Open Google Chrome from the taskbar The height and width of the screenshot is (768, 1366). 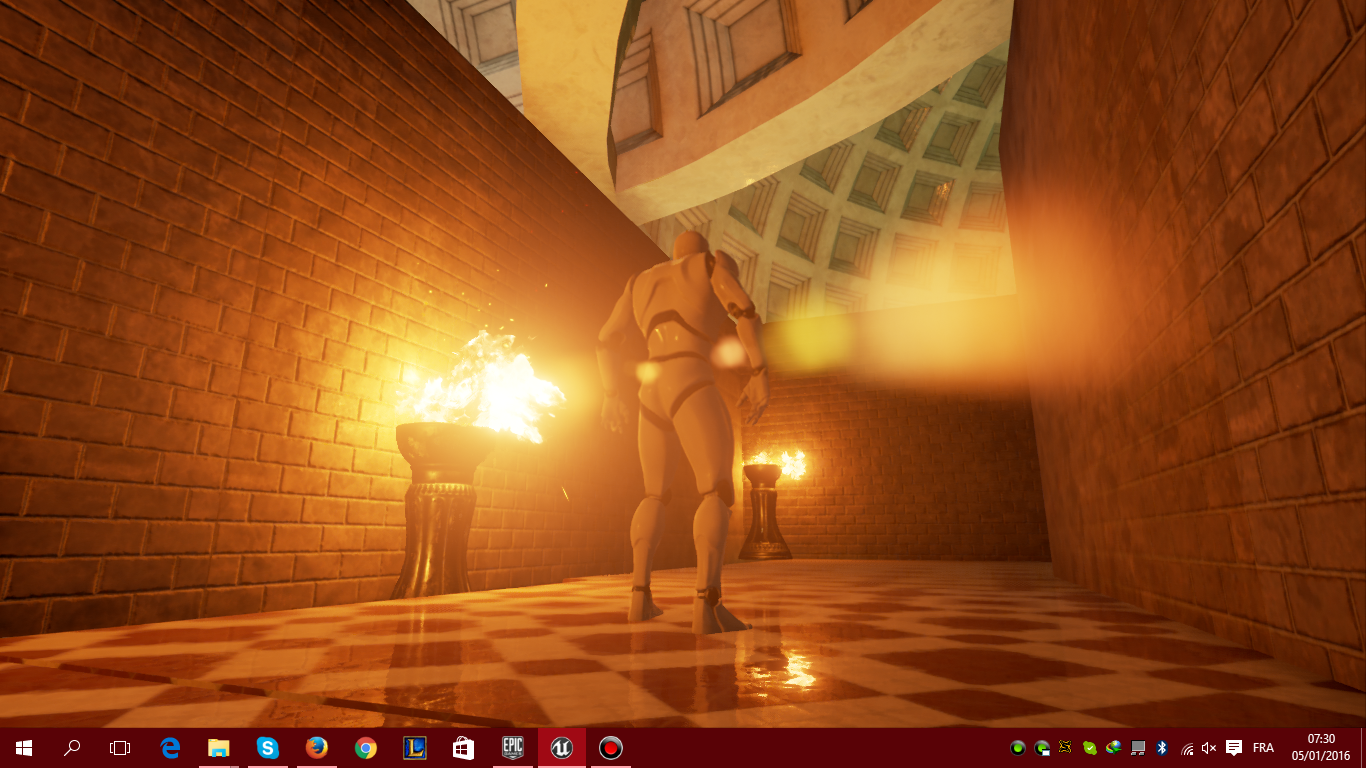tap(365, 748)
